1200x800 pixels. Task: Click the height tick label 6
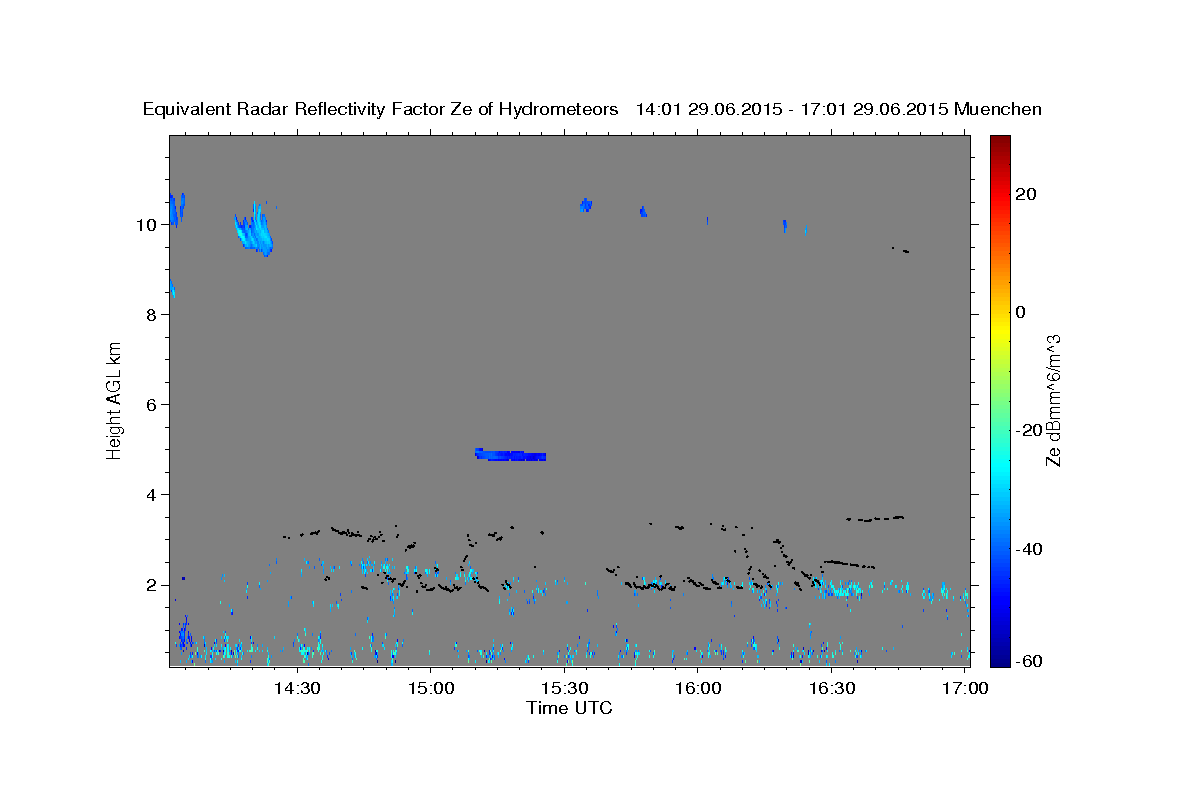click(x=151, y=405)
